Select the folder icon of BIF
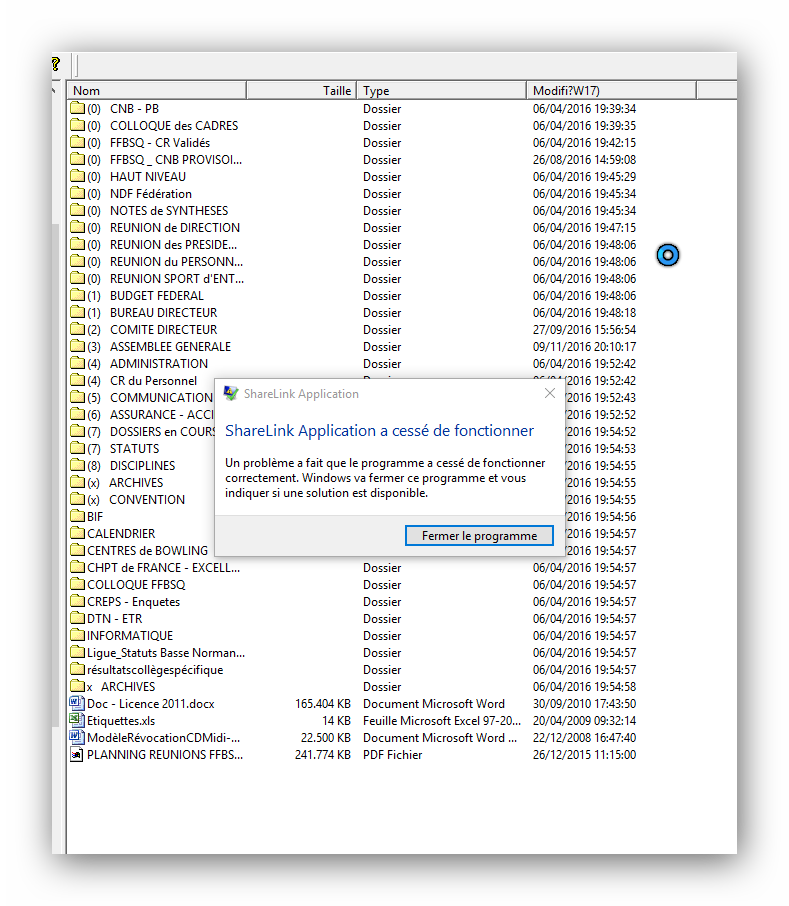The width and height of the screenshot is (789, 906). [x=77, y=516]
